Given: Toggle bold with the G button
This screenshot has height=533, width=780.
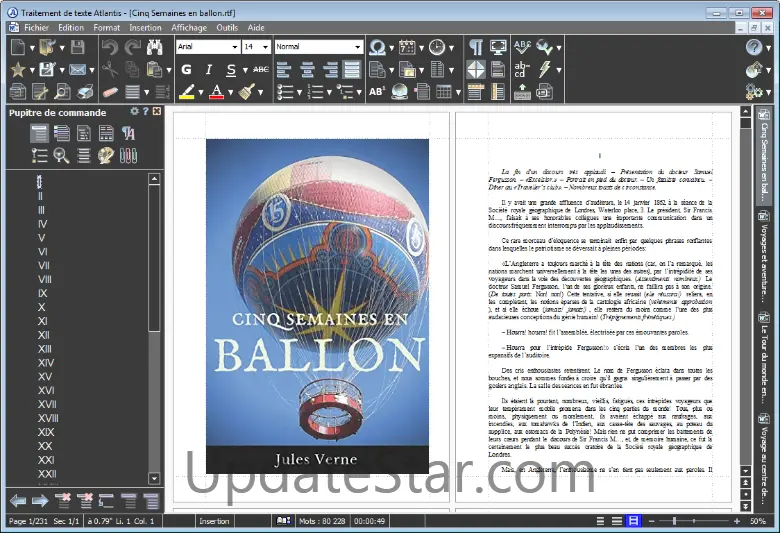Looking at the screenshot, I should 187,70.
